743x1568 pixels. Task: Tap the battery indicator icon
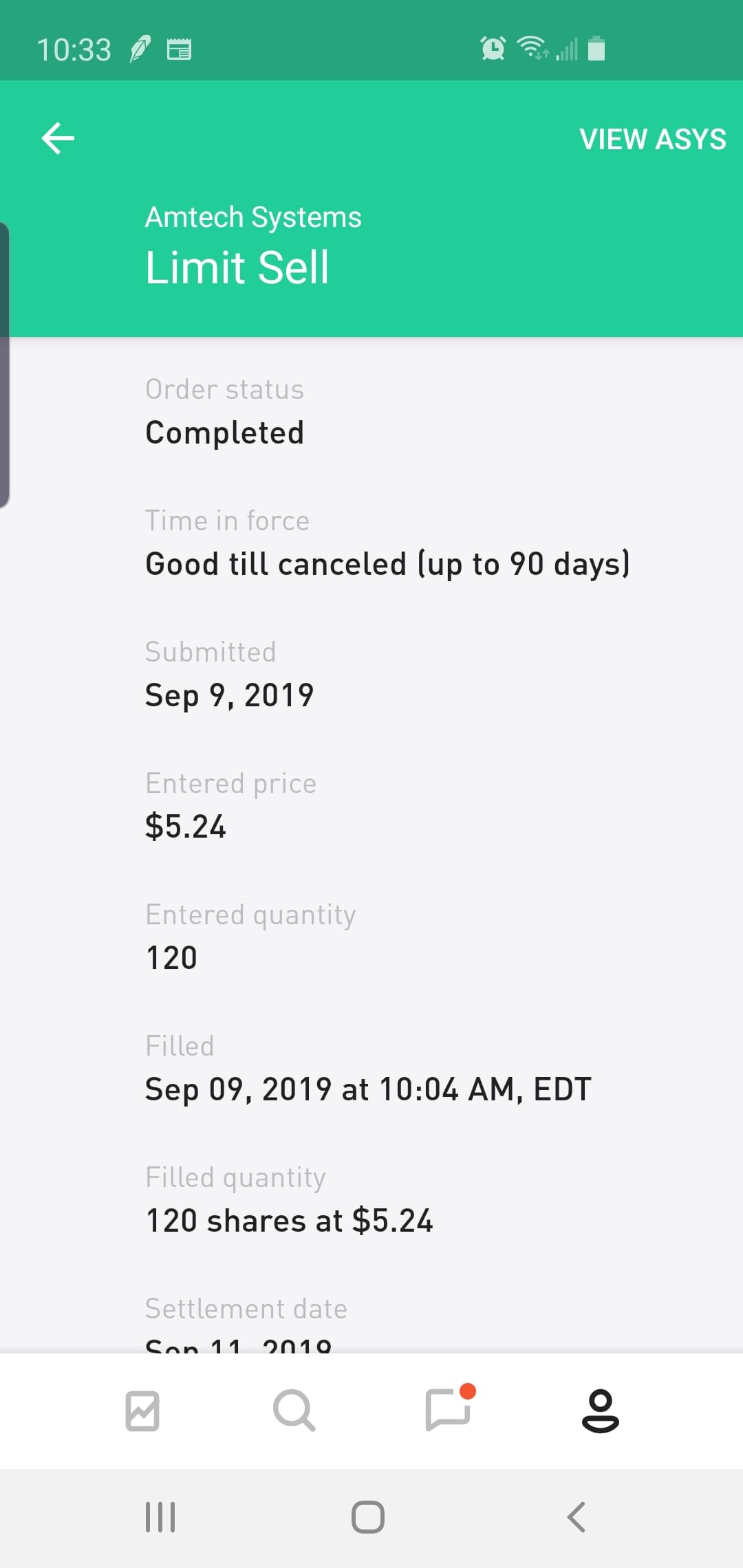[596, 49]
